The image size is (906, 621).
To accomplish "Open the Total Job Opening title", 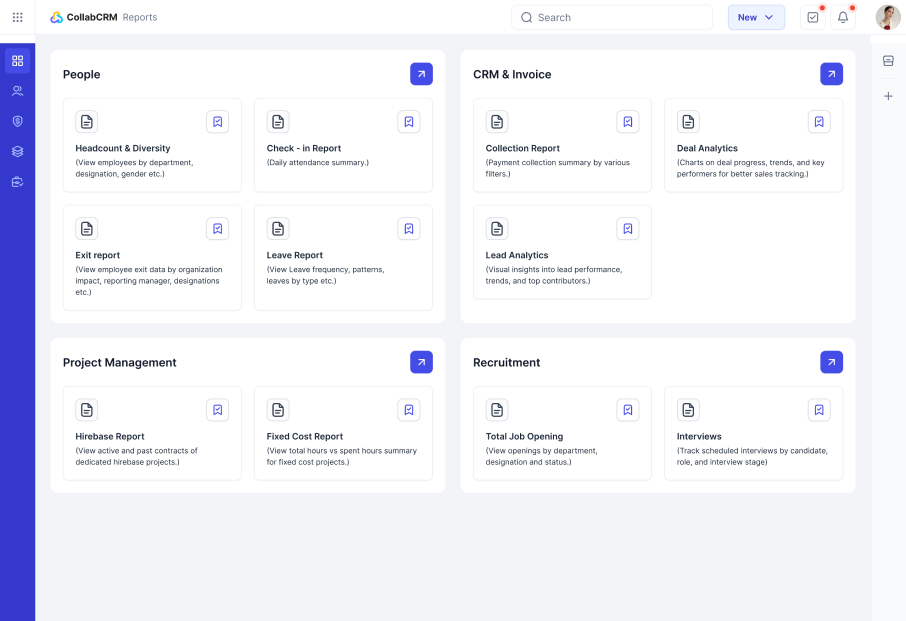I will 524,437.
